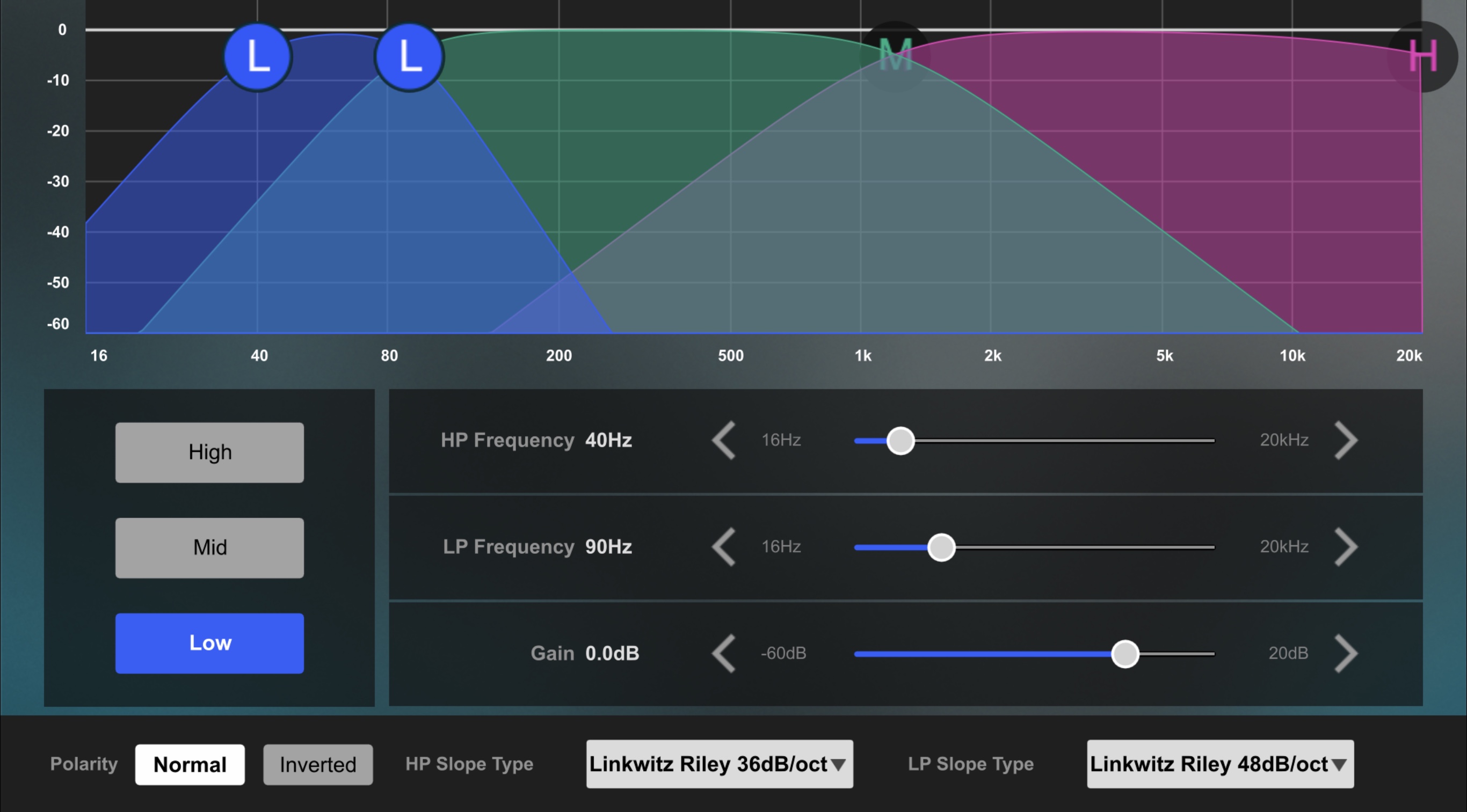Image resolution: width=1467 pixels, height=812 pixels.
Task: Click the LP Frequency slider knob
Action: point(941,547)
